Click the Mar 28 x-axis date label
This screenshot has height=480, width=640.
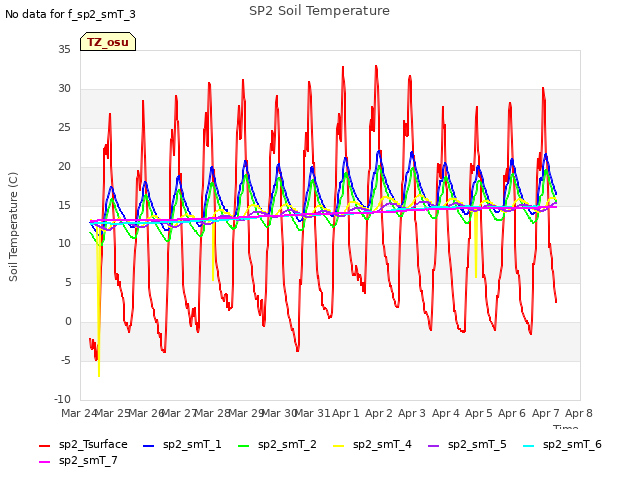coord(212,413)
